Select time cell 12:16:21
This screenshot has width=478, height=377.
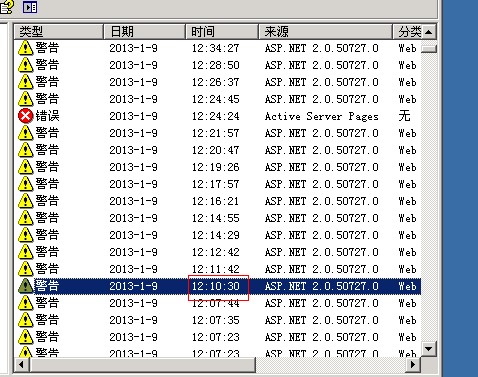[x=216, y=201]
